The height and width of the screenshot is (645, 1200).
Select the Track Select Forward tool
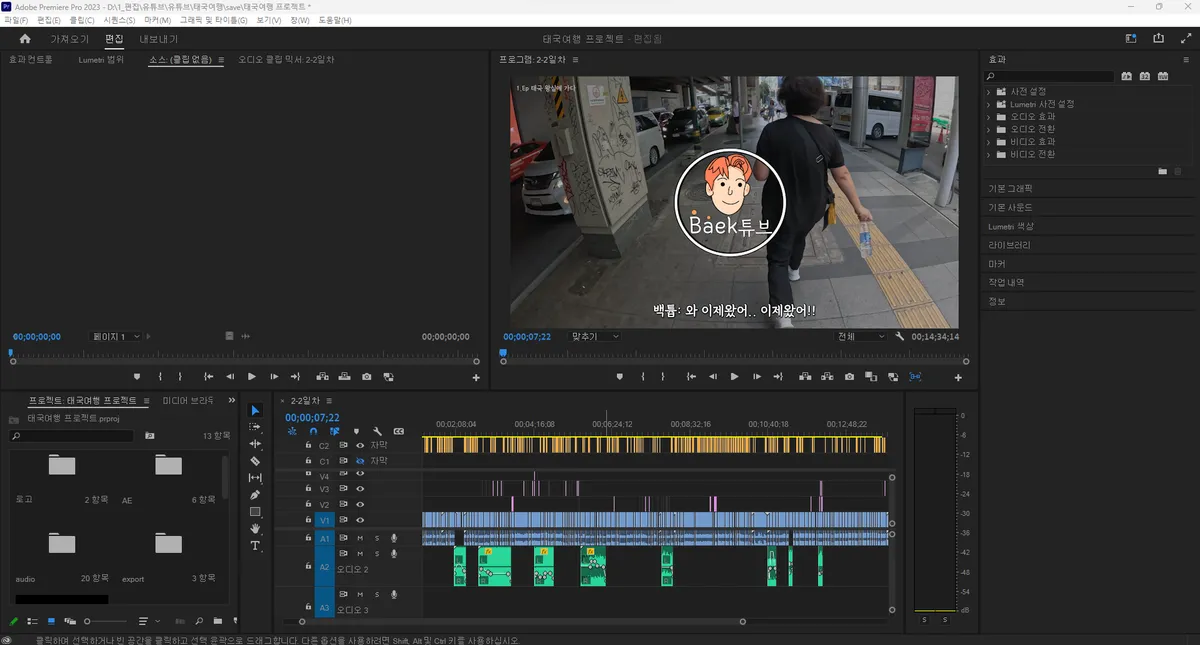pyautogui.click(x=255, y=427)
